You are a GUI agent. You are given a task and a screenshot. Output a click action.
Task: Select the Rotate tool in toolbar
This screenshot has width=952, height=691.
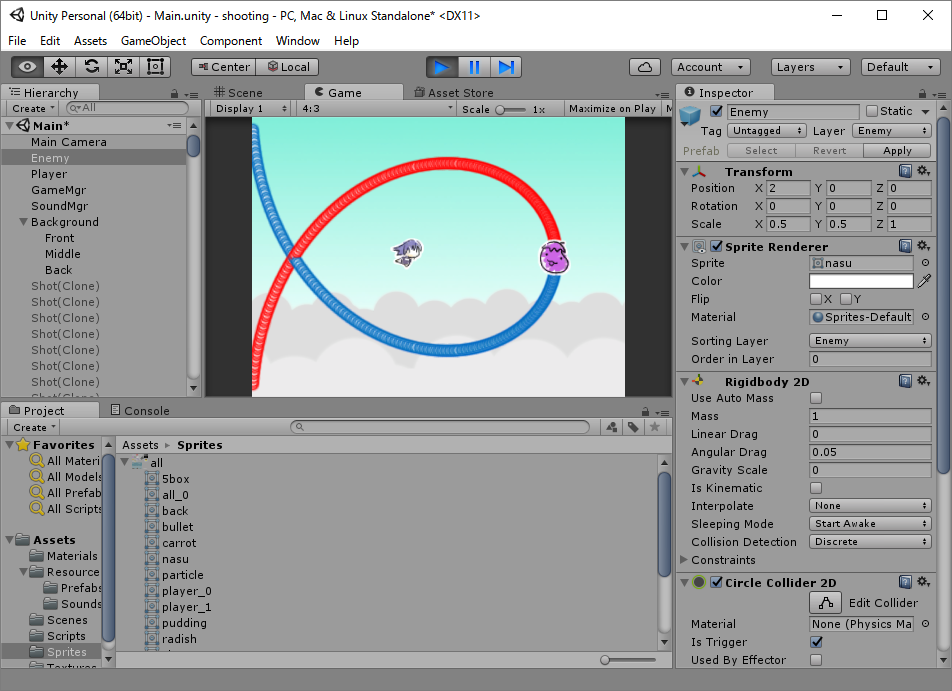pyautogui.click(x=92, y=67)
